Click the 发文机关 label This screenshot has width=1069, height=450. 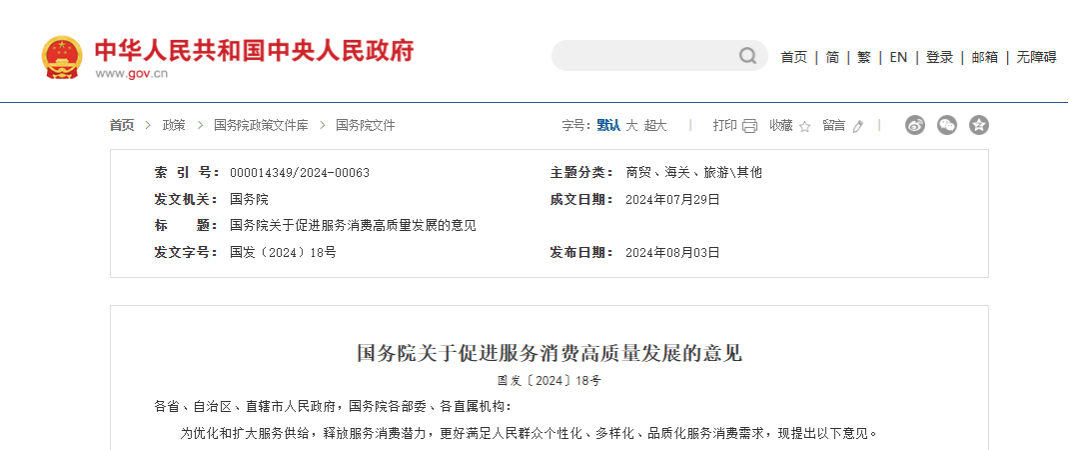187,200
